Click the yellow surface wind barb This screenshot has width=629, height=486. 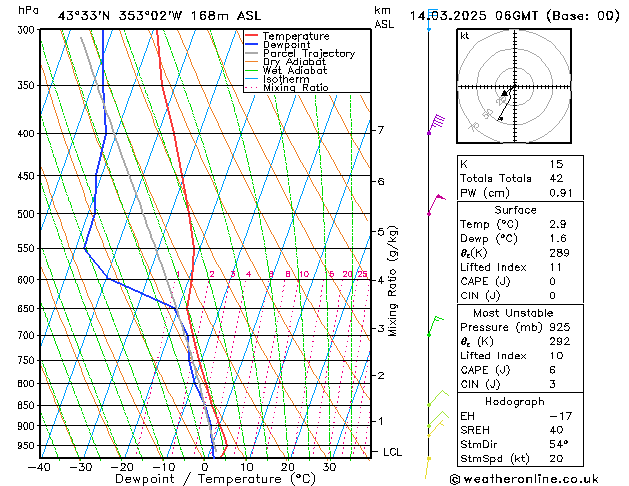click(428, 468)
